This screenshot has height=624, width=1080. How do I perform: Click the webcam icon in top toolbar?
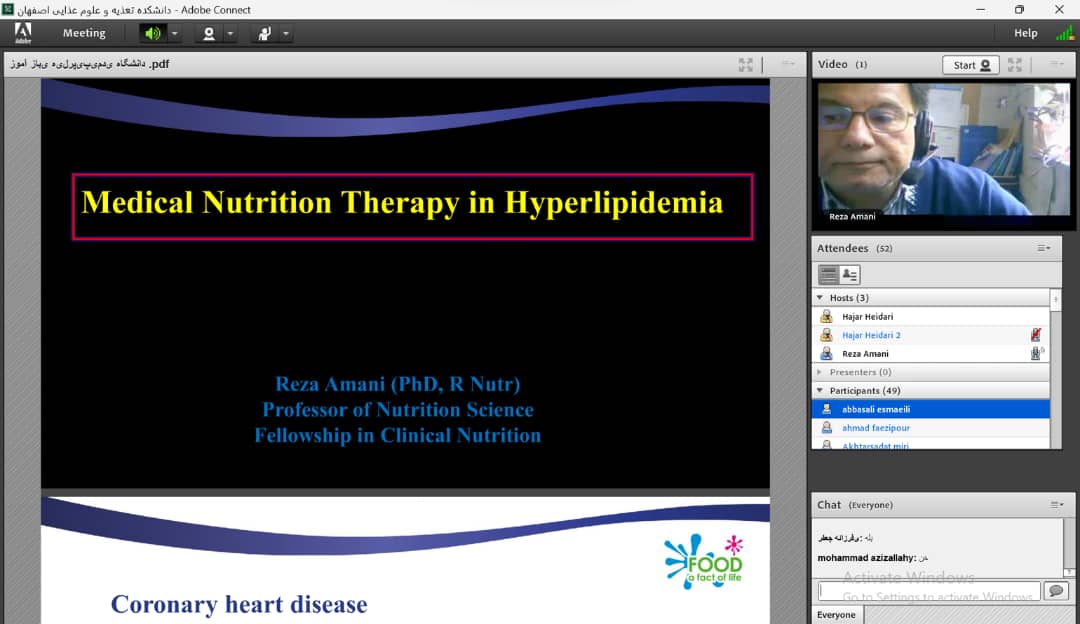coord(209,33)
